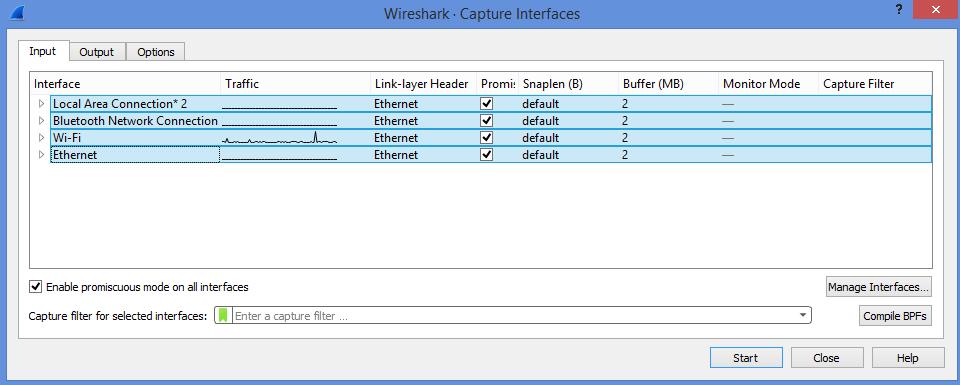960x385 pixels.
Task: Click Start to begin capture
Action: click(x=746, y=358)
